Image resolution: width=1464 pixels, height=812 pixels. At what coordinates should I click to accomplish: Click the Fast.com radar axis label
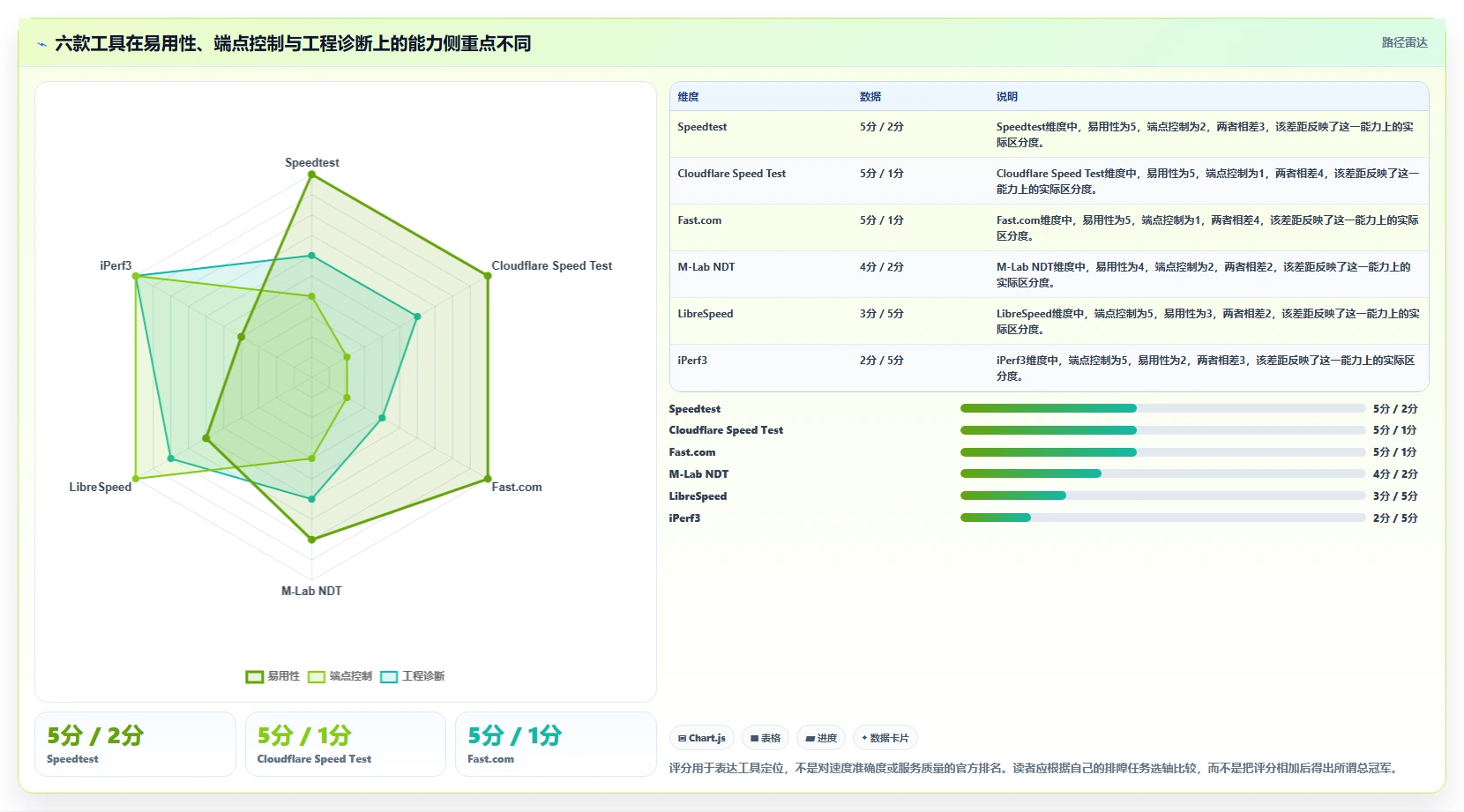click(x=517, y=487)
